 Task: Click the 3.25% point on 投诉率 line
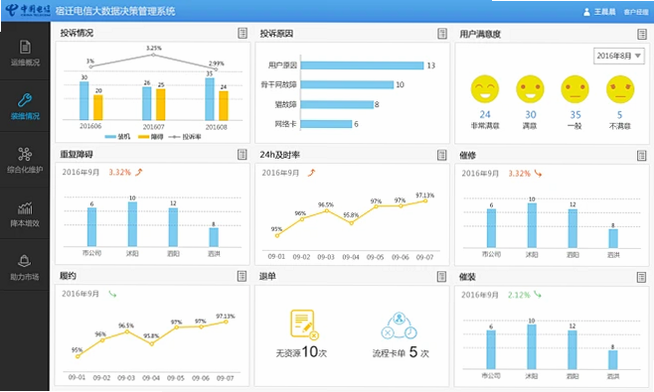click(153, 55)
